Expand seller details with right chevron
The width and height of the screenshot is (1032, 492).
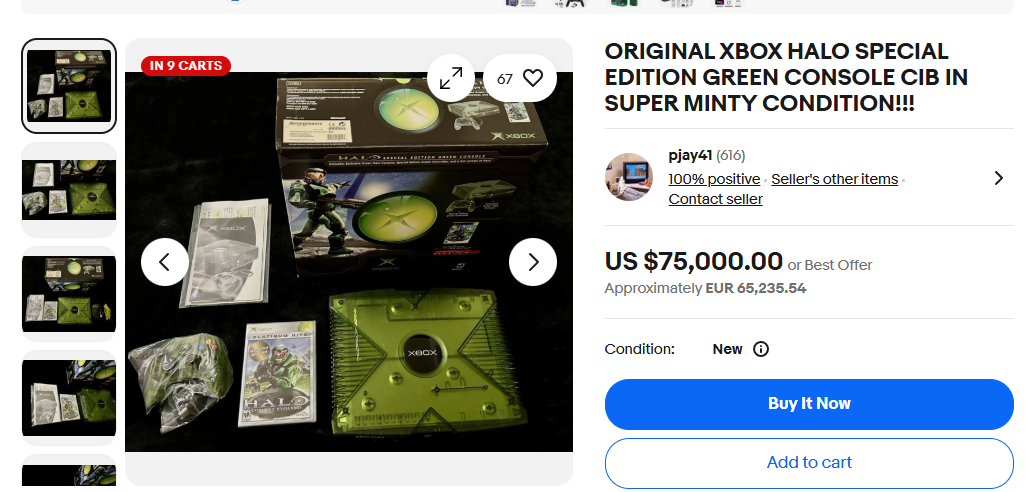(x=998, y=178)
